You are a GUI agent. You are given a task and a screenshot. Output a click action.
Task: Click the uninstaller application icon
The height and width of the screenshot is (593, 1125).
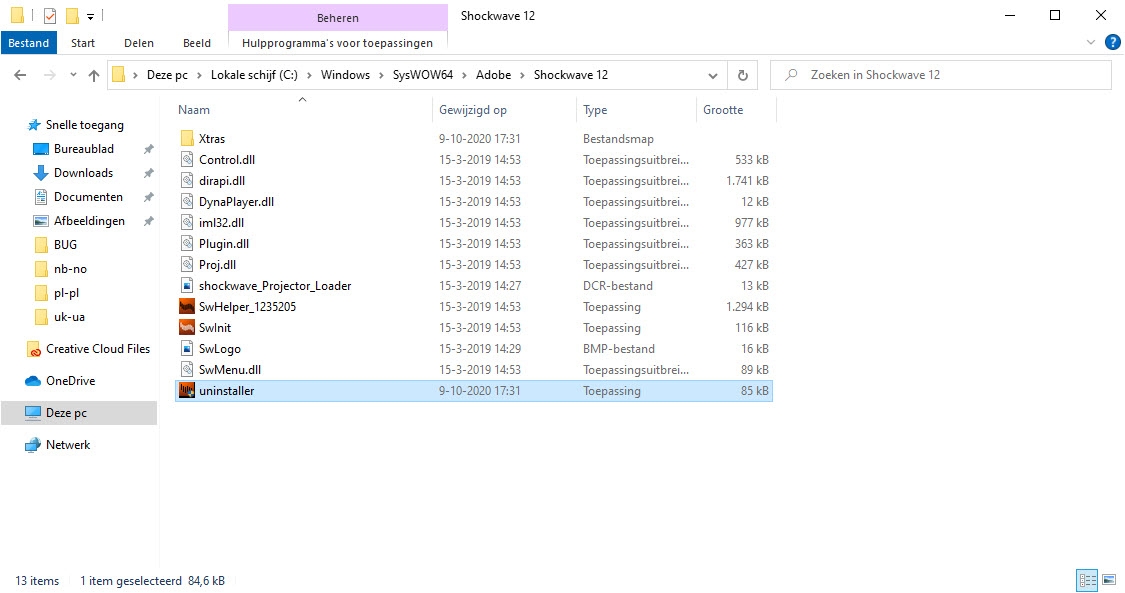(187, 391)
